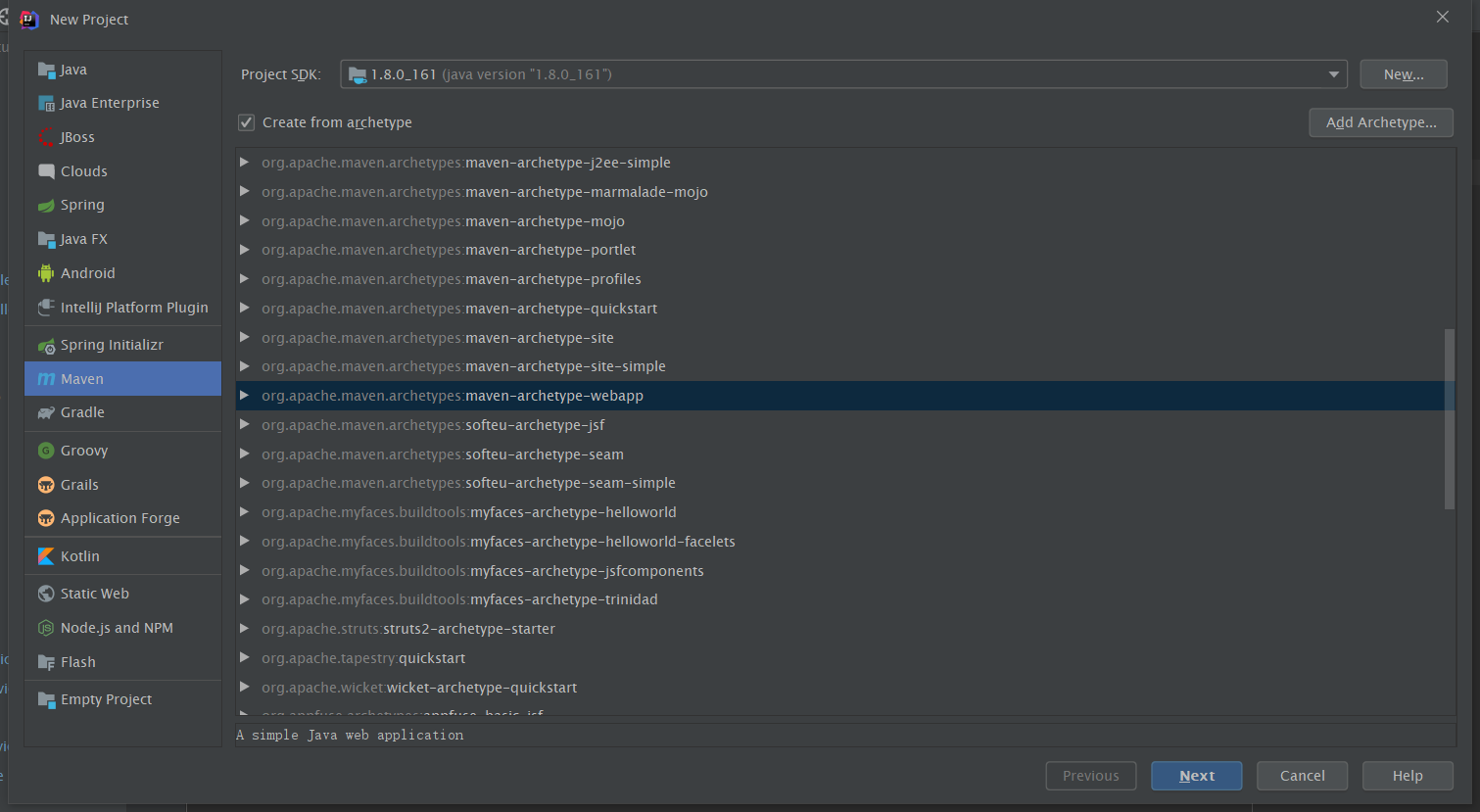This screenshot has height=812, width=1480.
Task: Select Kotlin project type
Action: (x=123, y=556)
